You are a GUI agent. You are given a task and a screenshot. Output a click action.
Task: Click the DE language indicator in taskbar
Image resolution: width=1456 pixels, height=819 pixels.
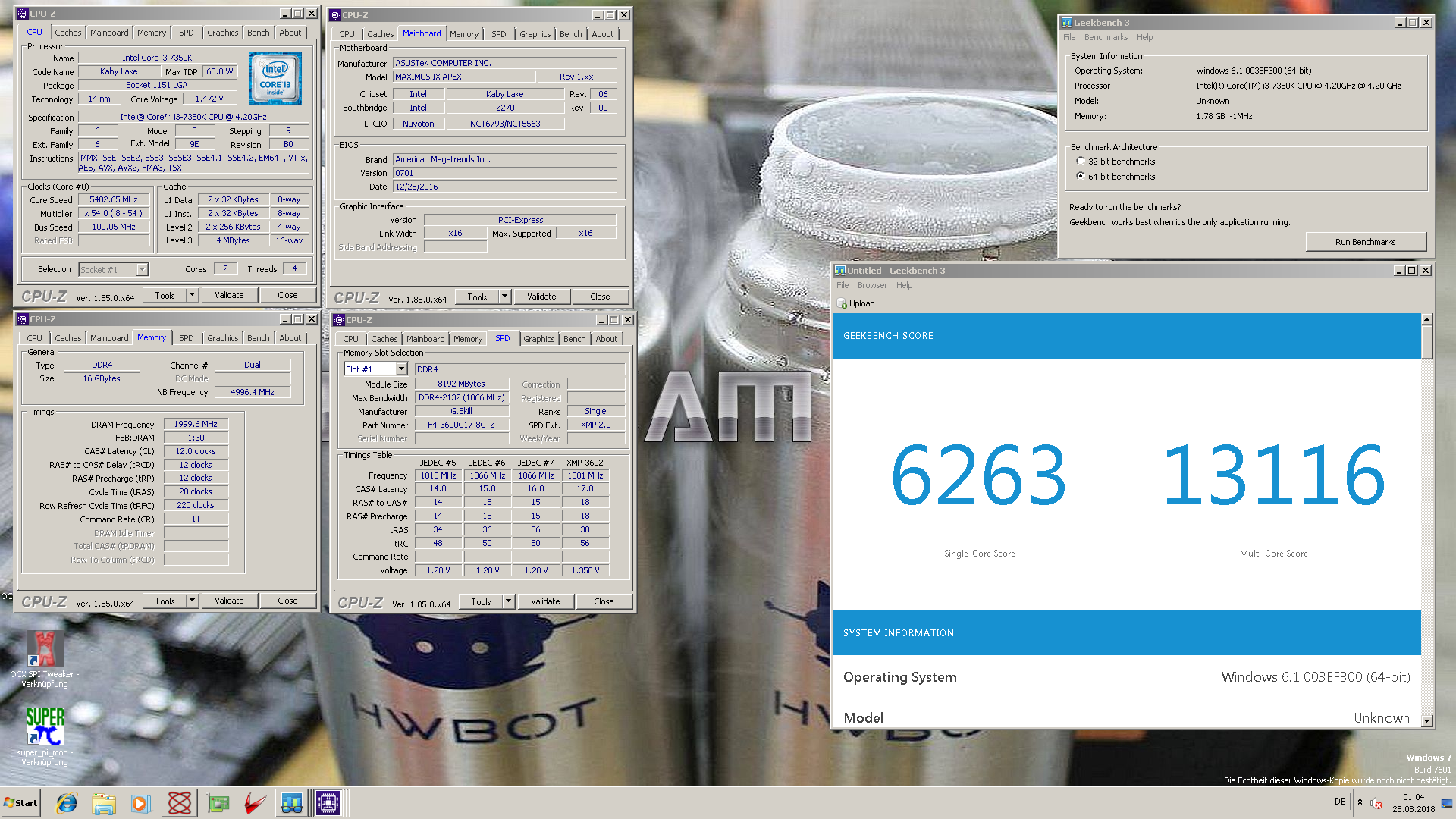pos(1340,802)
